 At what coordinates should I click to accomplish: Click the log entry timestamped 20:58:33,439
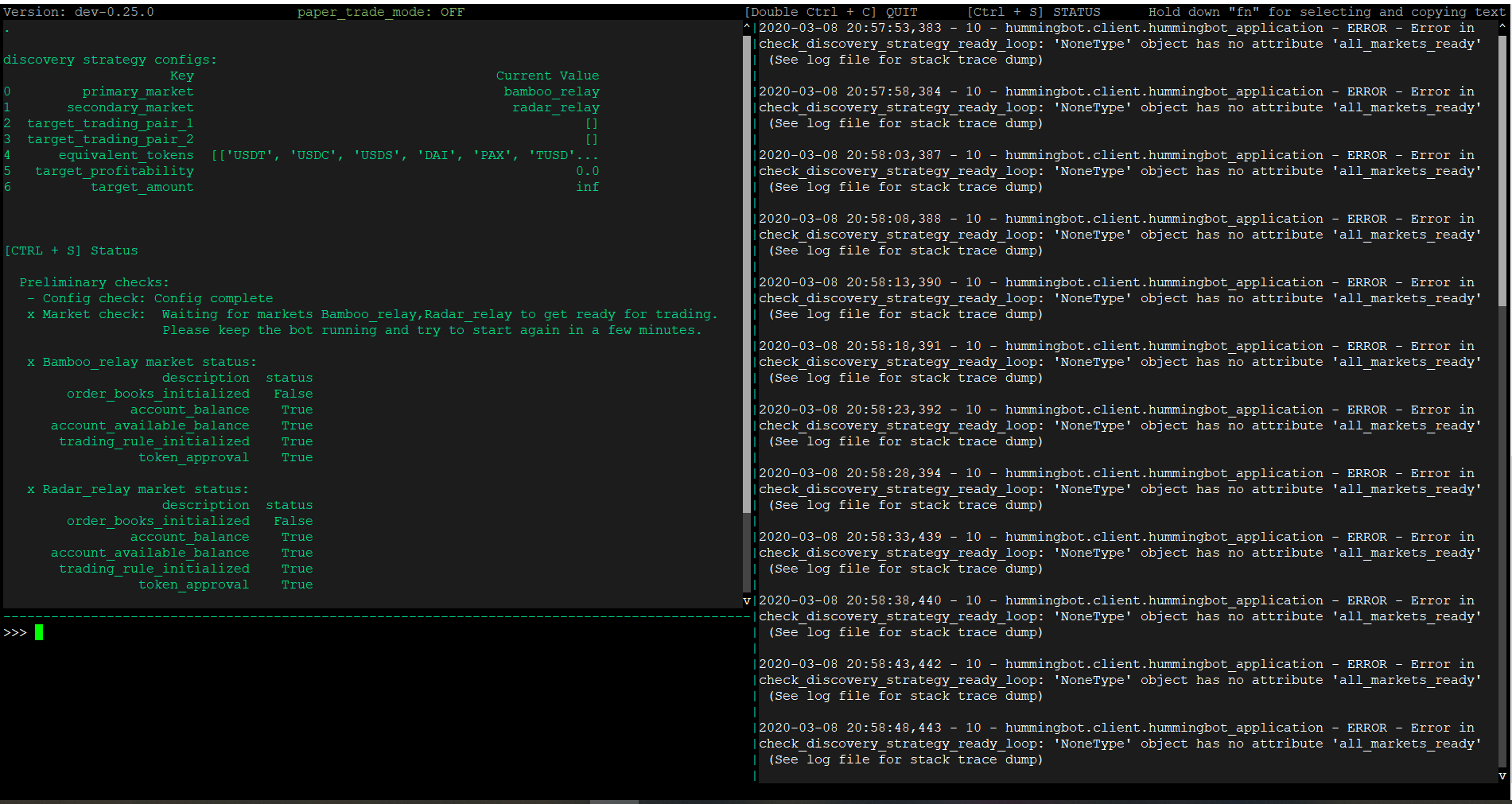[1120, 553]
